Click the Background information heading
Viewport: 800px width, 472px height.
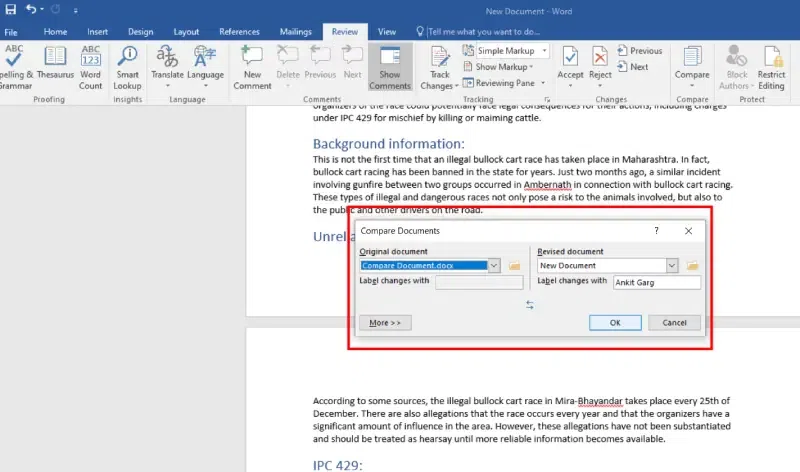[x=388, y=144]
